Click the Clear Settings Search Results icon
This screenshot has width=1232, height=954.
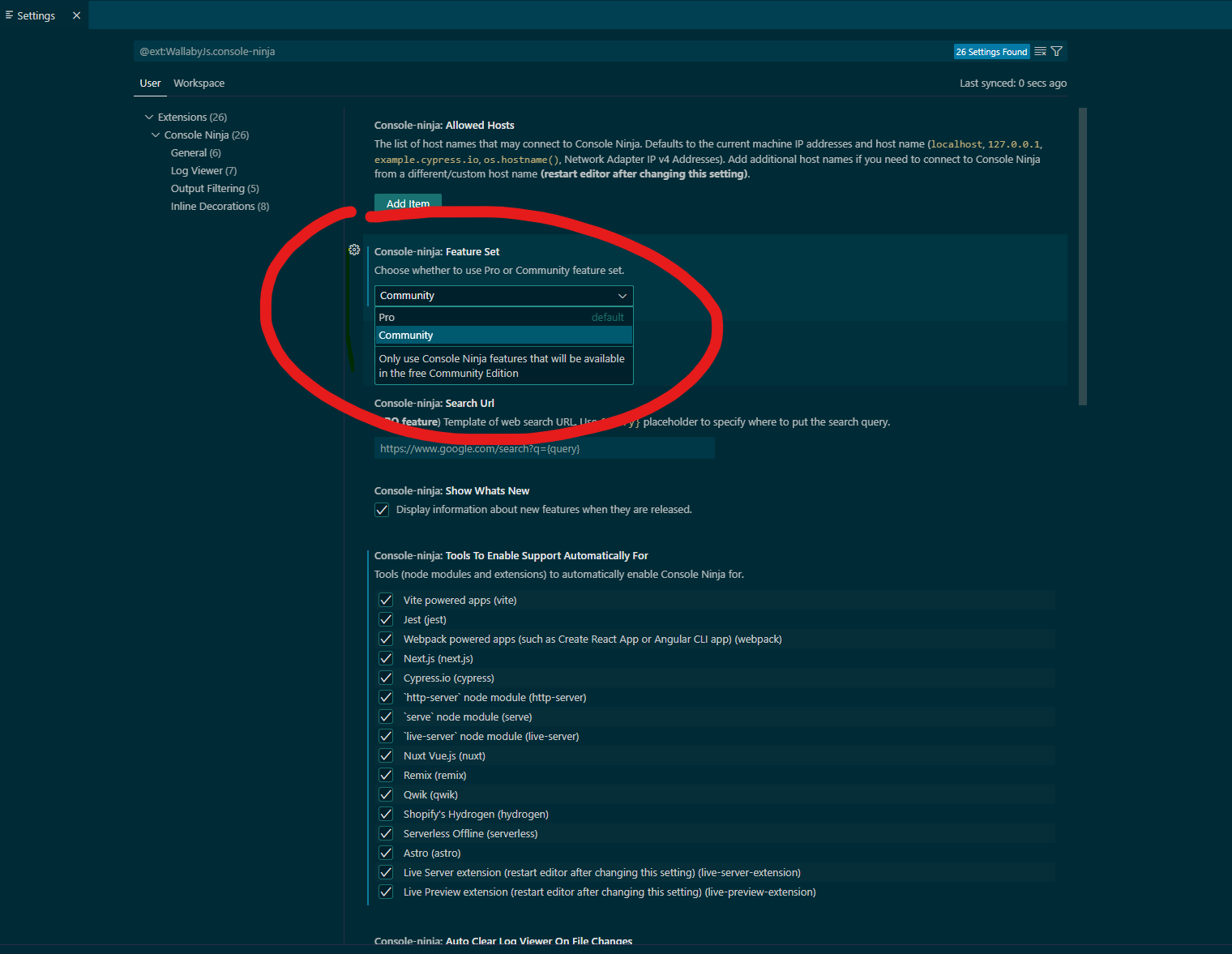(1040, 51)
